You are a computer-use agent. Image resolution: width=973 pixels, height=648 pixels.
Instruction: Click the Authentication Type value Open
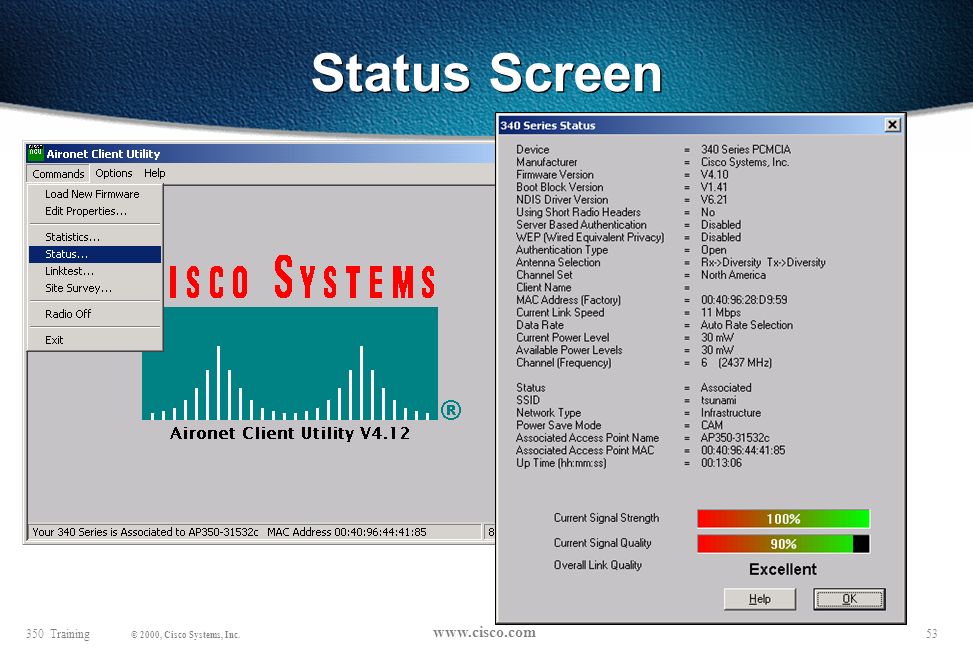[714, 250]
